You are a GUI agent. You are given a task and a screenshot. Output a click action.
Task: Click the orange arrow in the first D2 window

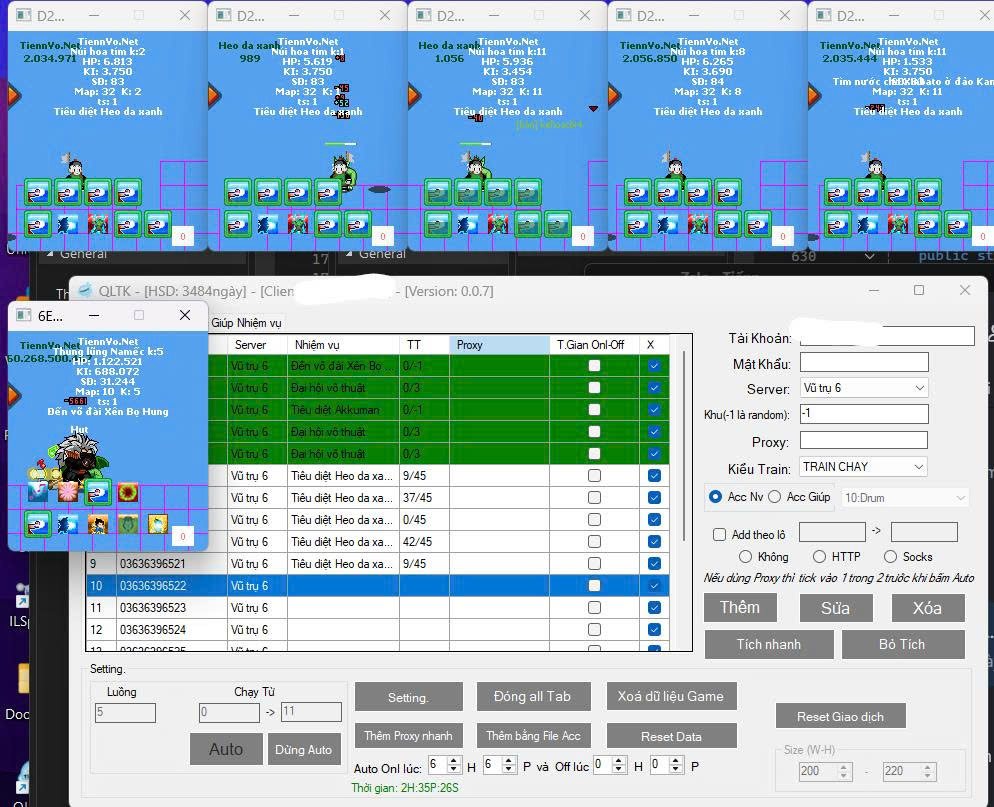pyautogui.click(x=14, y=95)
